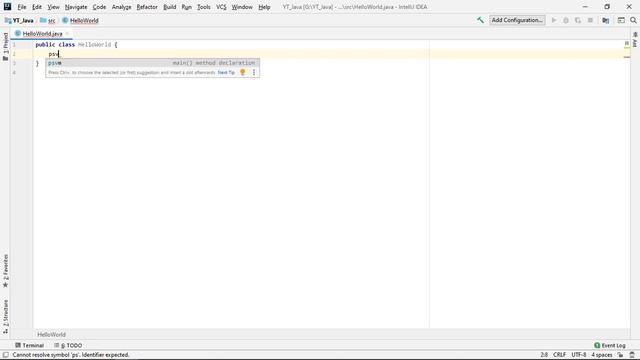The image size is (640, 360).
Task: Click HelloWorld breadcrumb at editor bottom
Action: (x=51, y=334)
